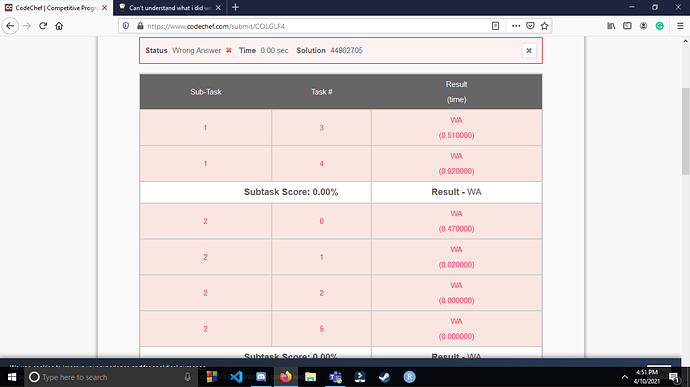The height and width of the screenshot is (387, 690).
Task: Show site security padlock info
Action: [140, 26]
